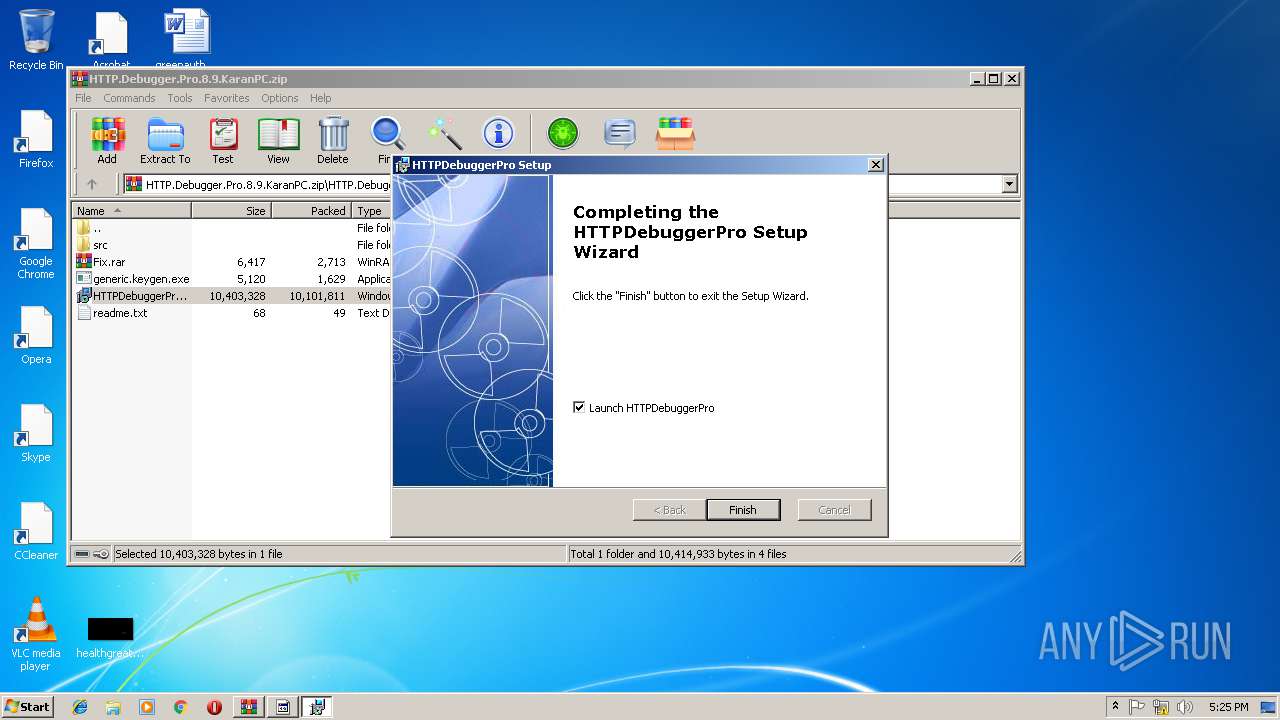
Task: Select the HTTPDebuggerPr... installer row
Action: pyautogui.click(x=232, y=296)
